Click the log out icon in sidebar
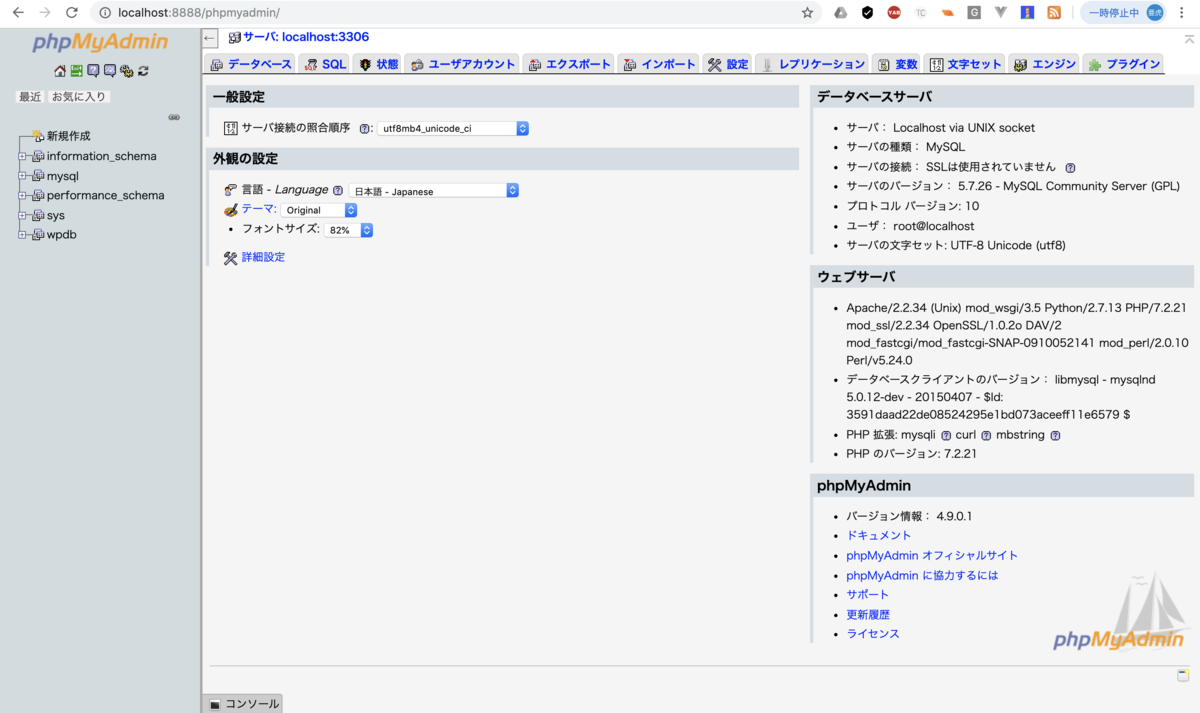The image size is (1200, 713). pos(76,71)
